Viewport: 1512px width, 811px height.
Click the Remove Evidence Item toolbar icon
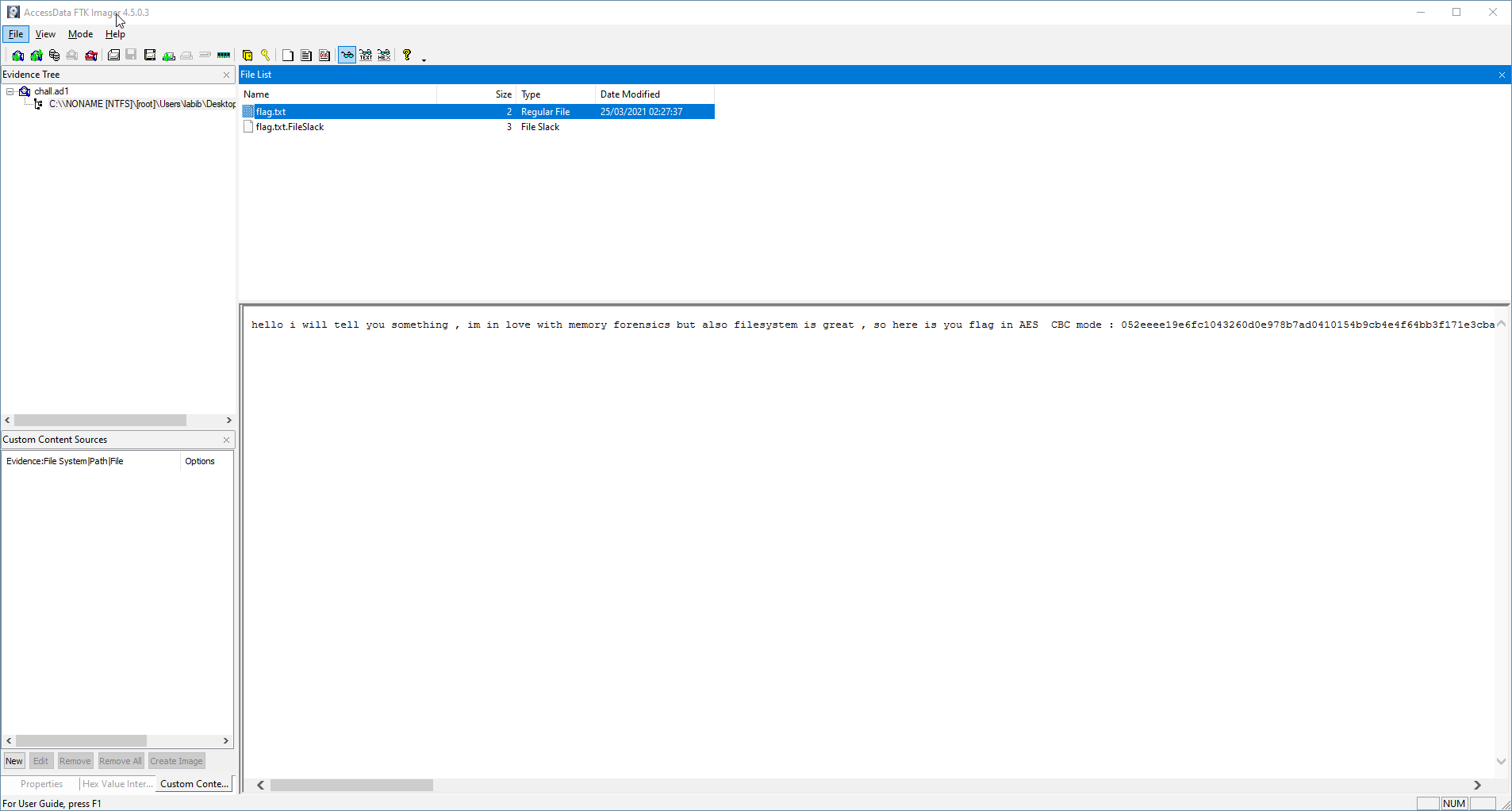[x=72, y=56]
